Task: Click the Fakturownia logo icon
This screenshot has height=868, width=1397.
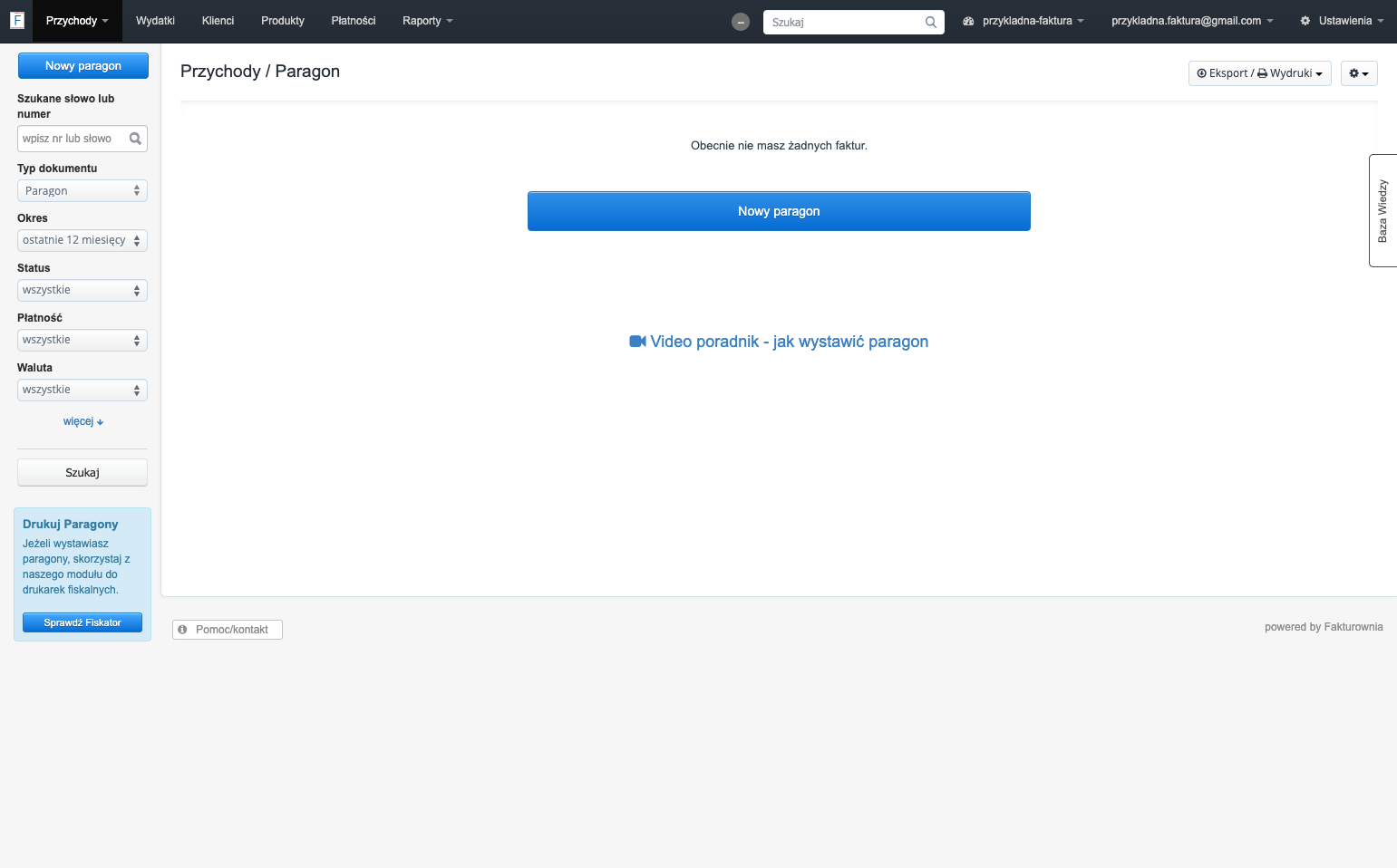Action: tap(16, 20)
